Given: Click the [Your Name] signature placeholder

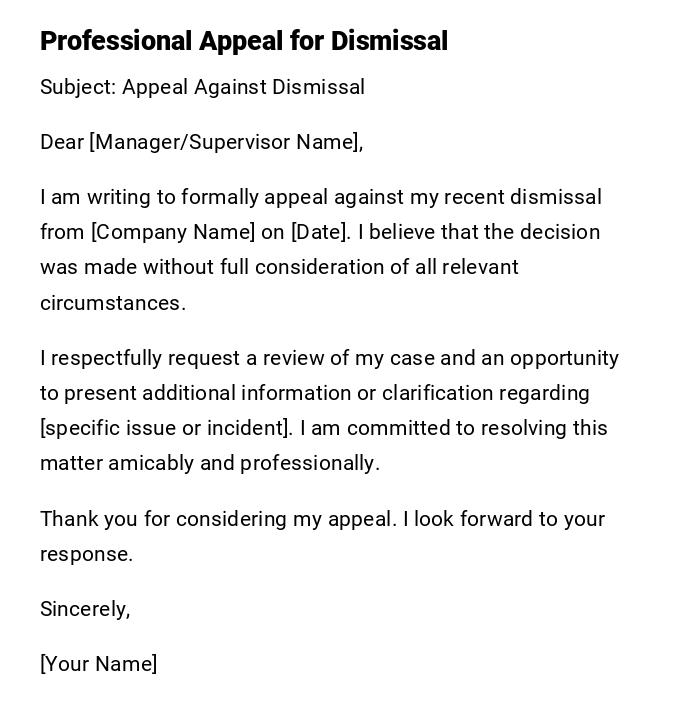Looking at the screenshot, I should click(98, 664).
